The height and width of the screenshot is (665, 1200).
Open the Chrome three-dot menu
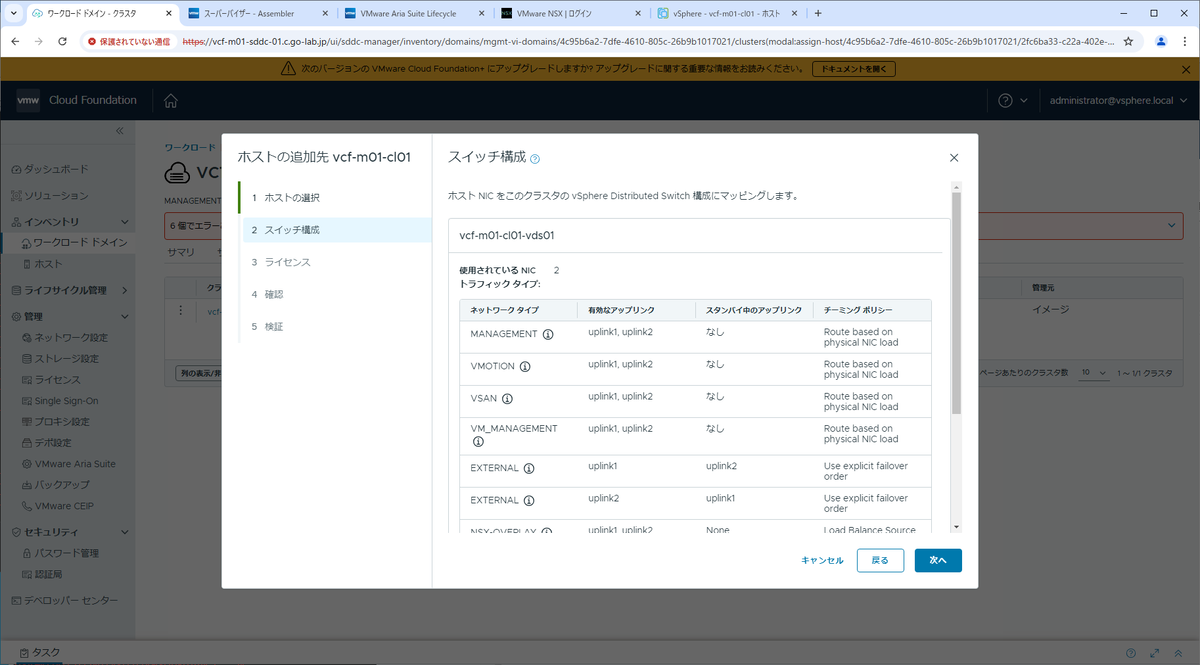pos(1186,42)
